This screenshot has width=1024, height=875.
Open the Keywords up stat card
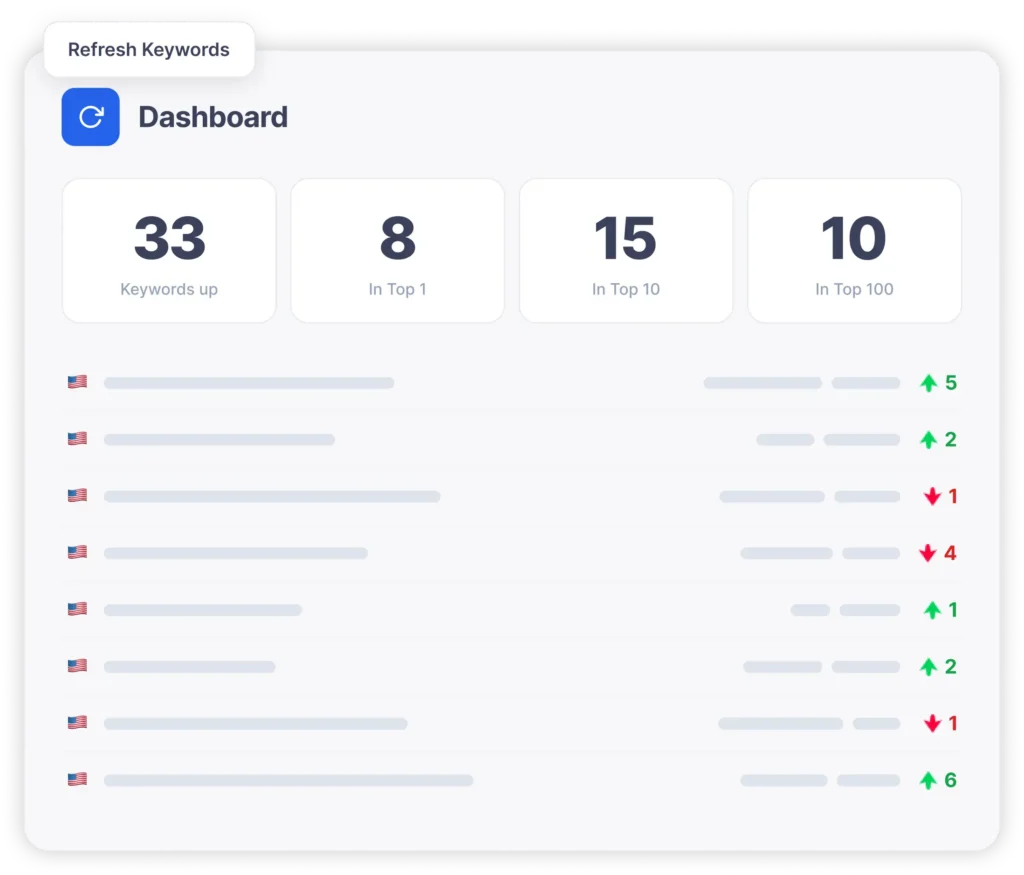[168, 250]
